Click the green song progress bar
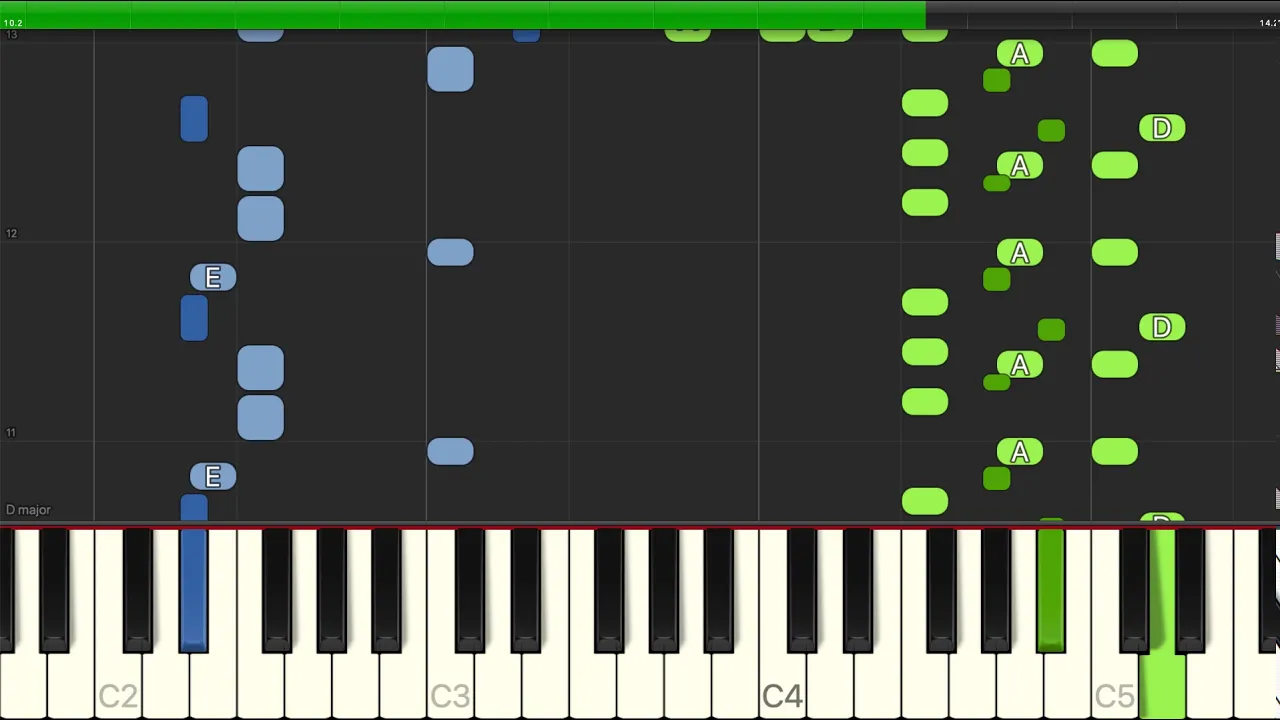Image resolution: width=1280 pixels, height=720 pixels. click(x=463, y=14)
